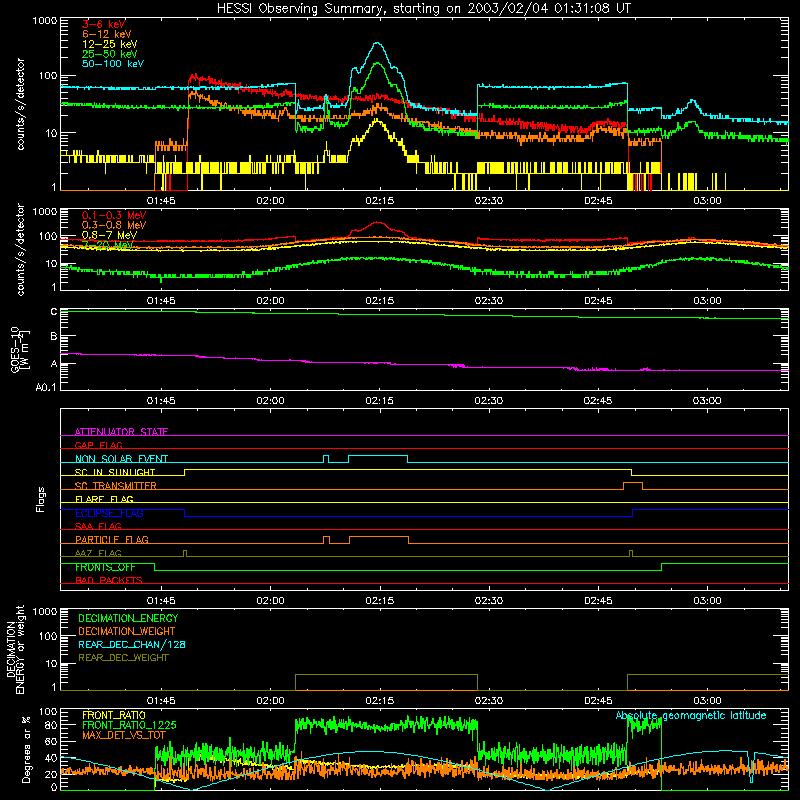This screenshot has height=800, width=800.
Task: Click the GOES-10 axis label
Action: (20, 349)
